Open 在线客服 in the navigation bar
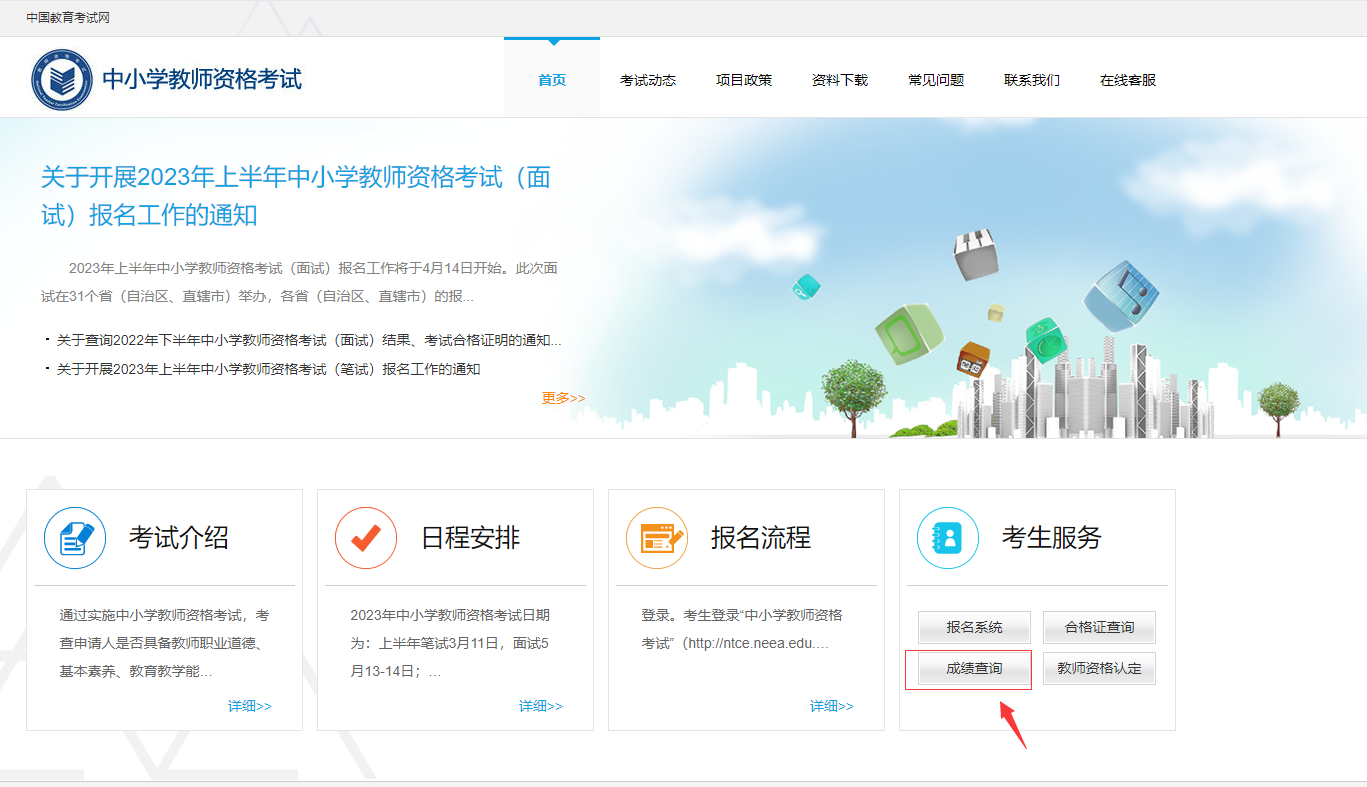 [1128, 80]
